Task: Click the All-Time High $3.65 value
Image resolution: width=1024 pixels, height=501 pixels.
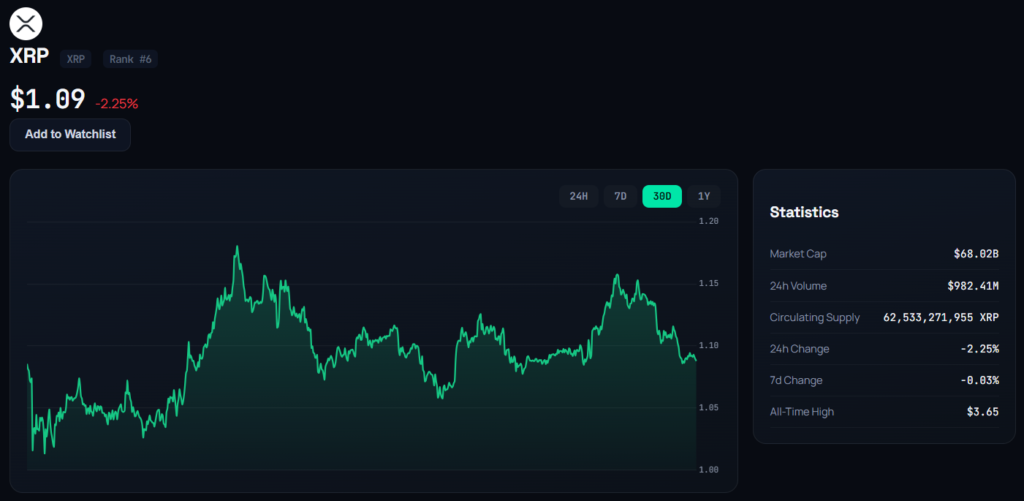Action: click(x=983, y=412)
